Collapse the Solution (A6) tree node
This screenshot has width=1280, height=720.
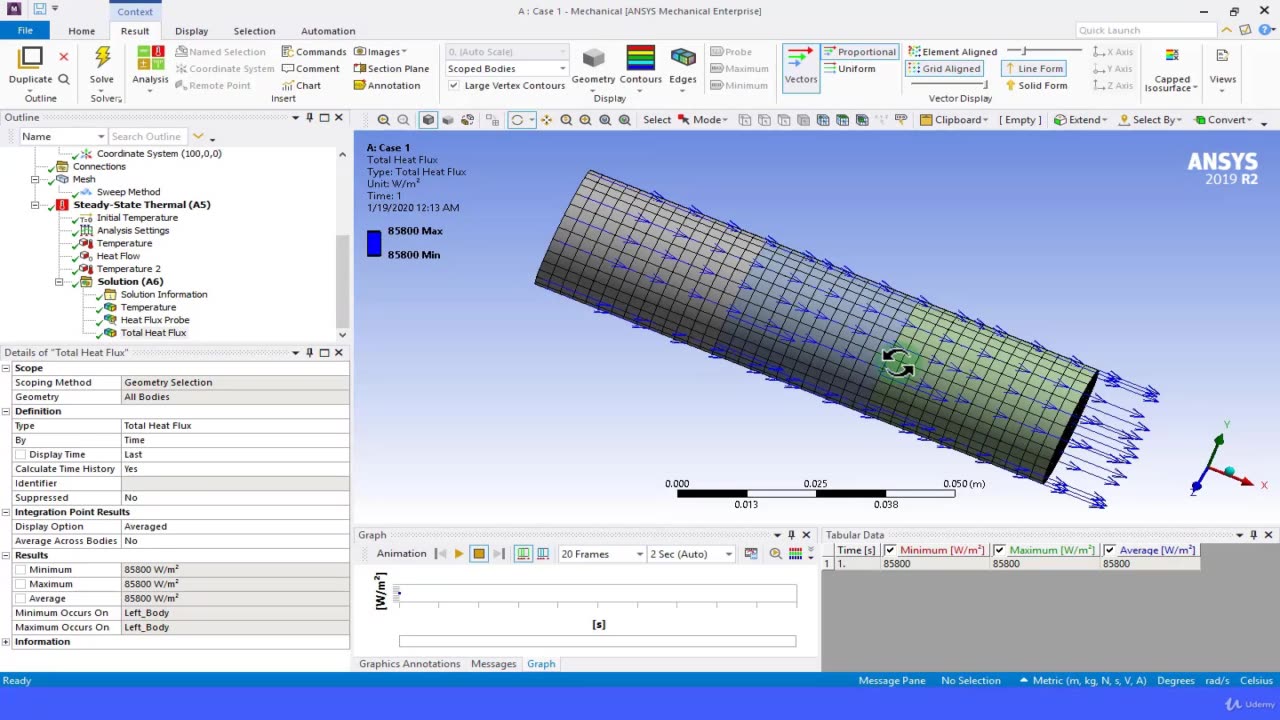click(59, 282)
